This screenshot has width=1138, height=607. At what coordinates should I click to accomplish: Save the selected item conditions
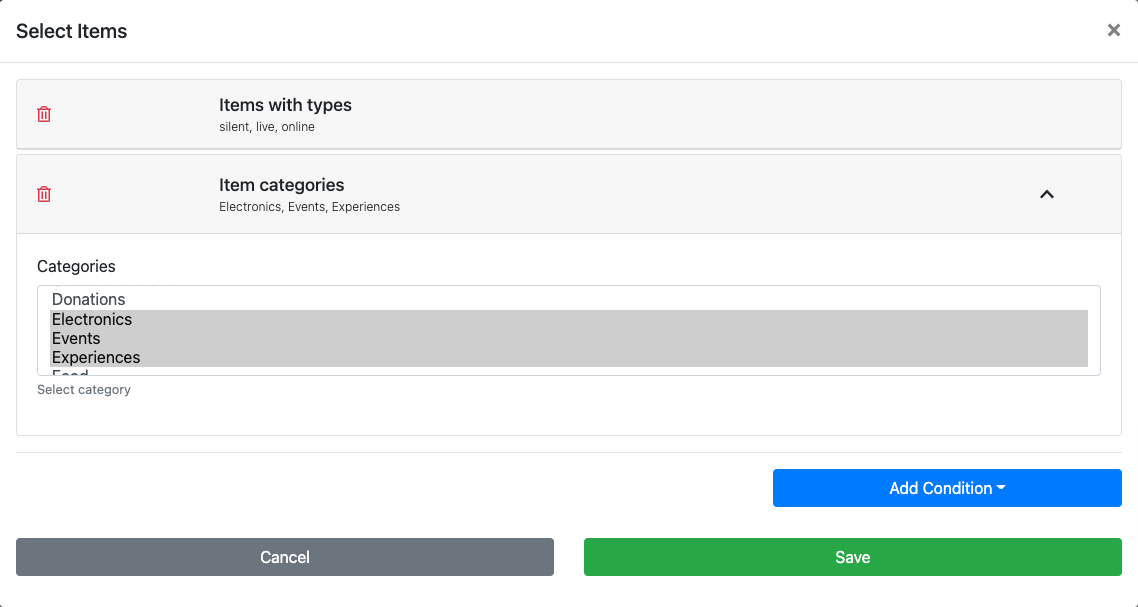pyautogui.click(x=852, y=557)
